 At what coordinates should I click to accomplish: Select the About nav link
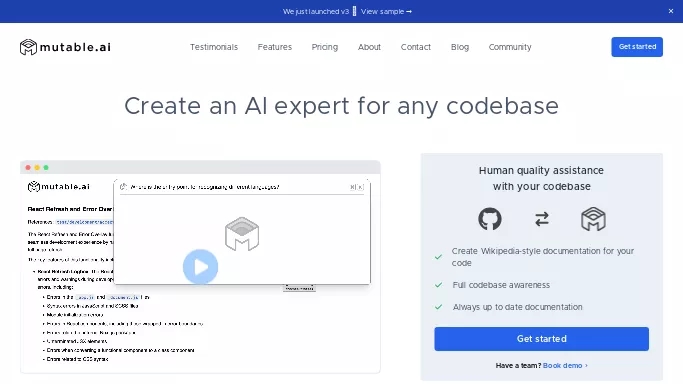(369, 47)
